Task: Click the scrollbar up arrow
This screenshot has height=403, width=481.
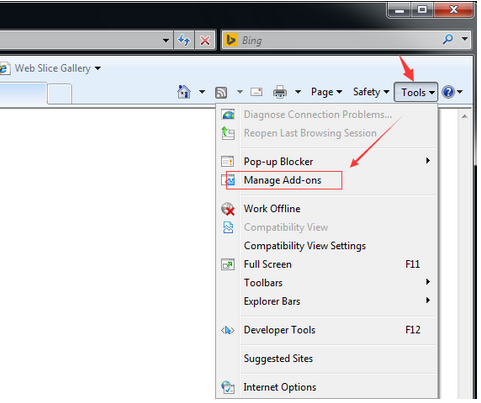Action: (465, 116)
